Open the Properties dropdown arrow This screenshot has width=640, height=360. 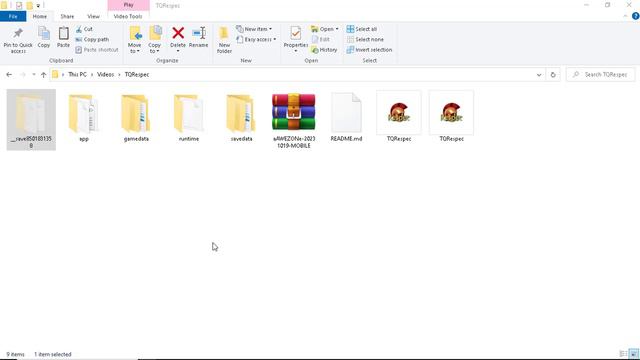(296, 51)
